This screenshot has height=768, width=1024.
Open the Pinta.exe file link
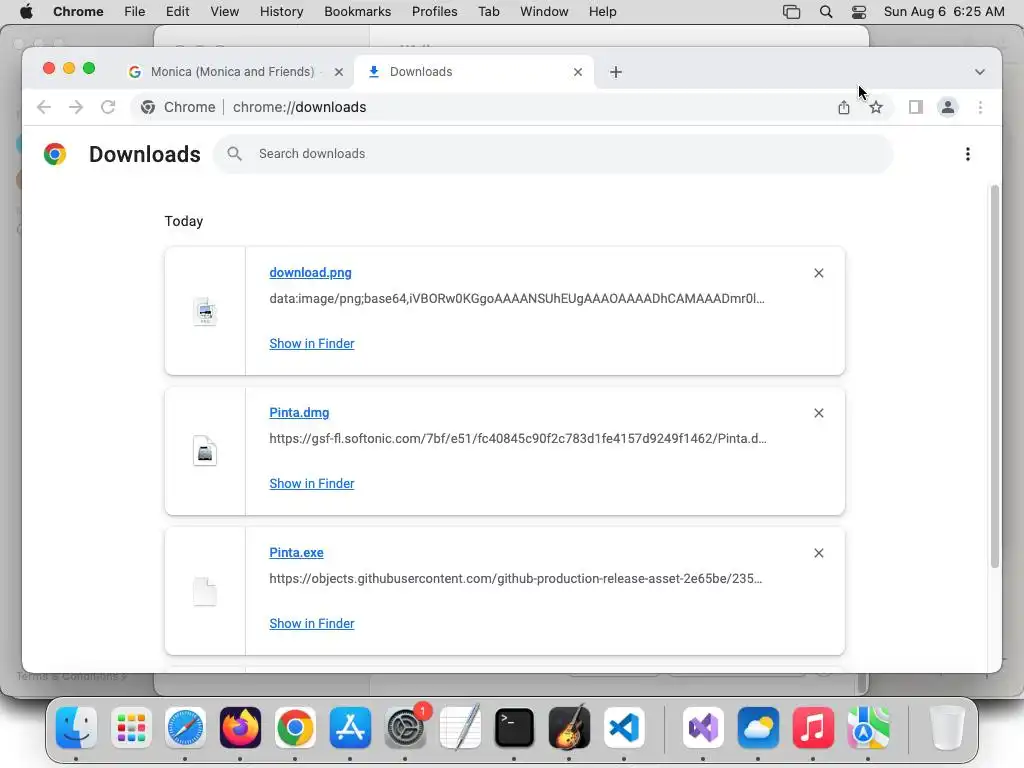(x=296, y=552)
